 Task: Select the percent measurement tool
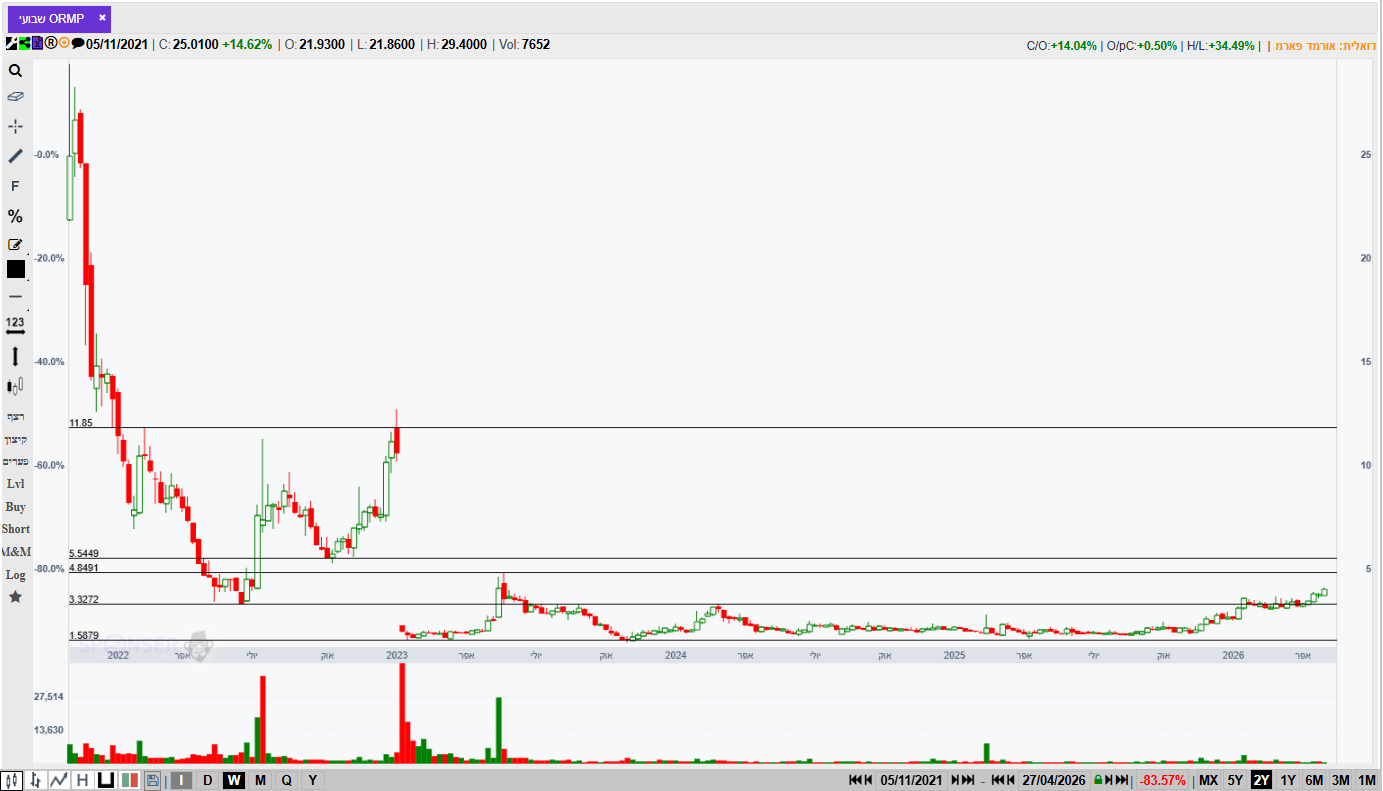15,216
